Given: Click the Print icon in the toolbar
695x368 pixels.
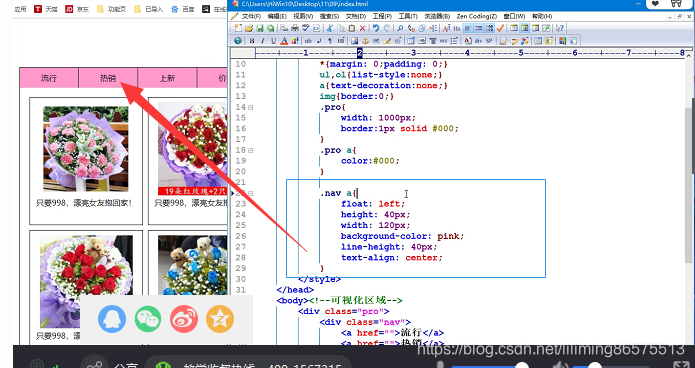Looking at the screenshot, I should click(295, 28).
